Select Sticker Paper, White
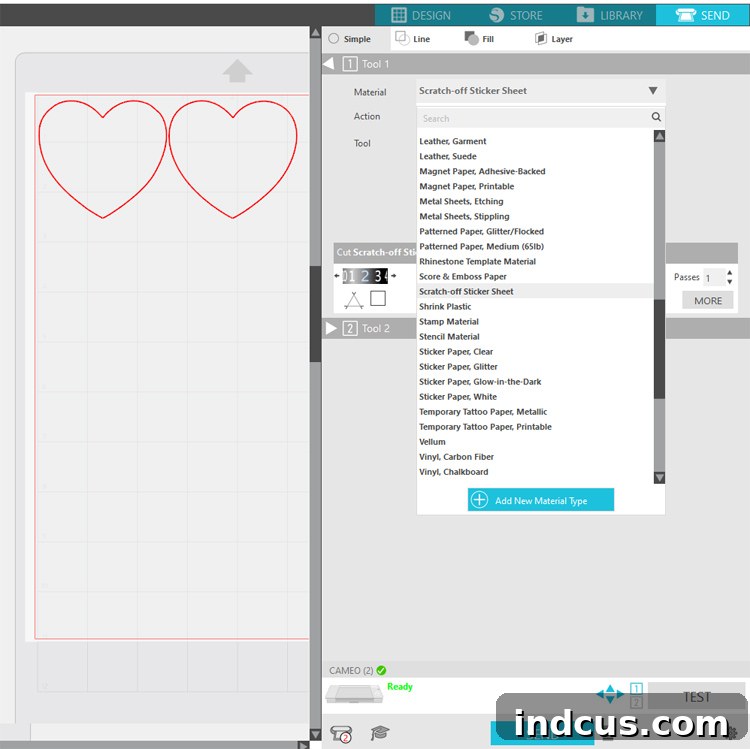Image resolution: width=750 pixels, height=749 pixels. tap(458, 397)
